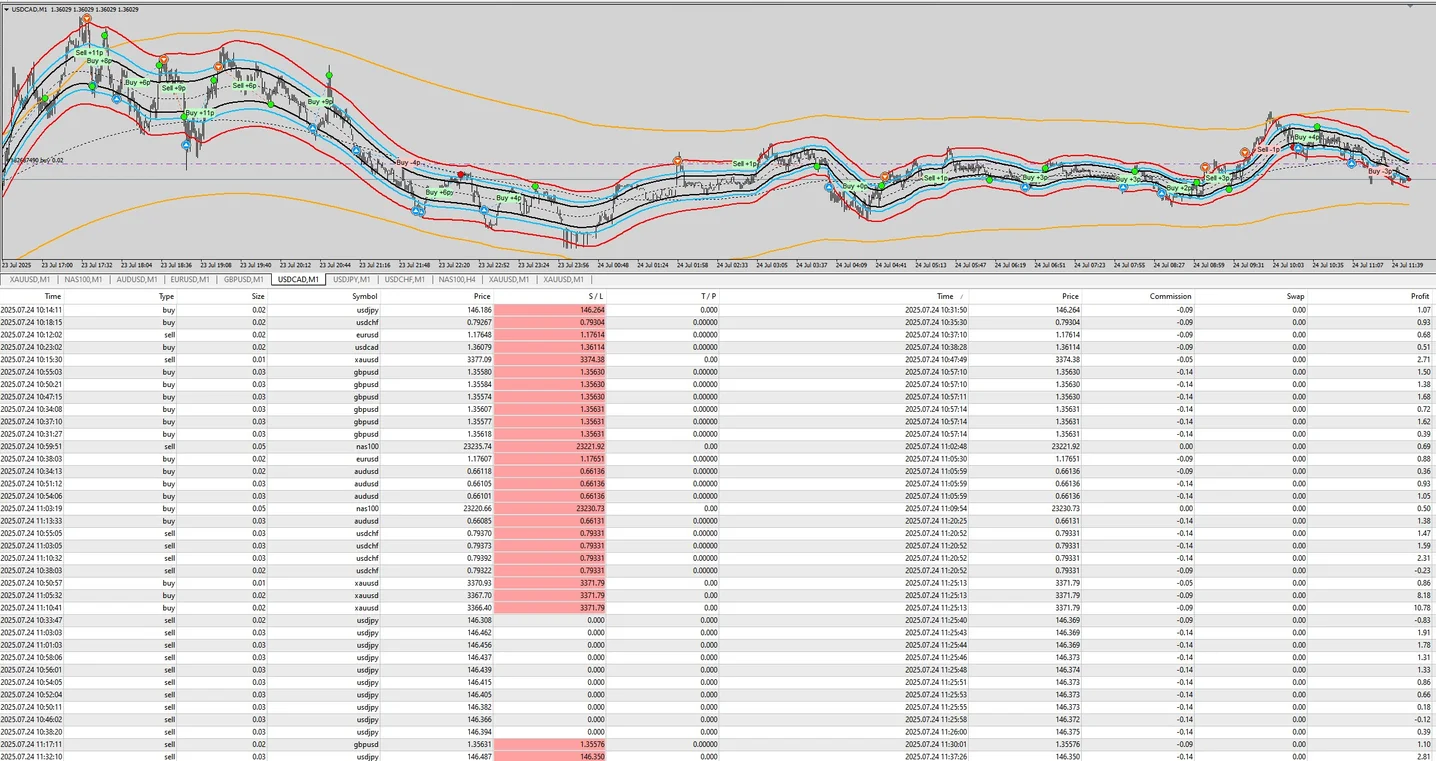The width and height of the screenshot is (1436, 761).
Task: Switch to the AUDUSD,M1 chart tab
Action: tap(137, 280)
